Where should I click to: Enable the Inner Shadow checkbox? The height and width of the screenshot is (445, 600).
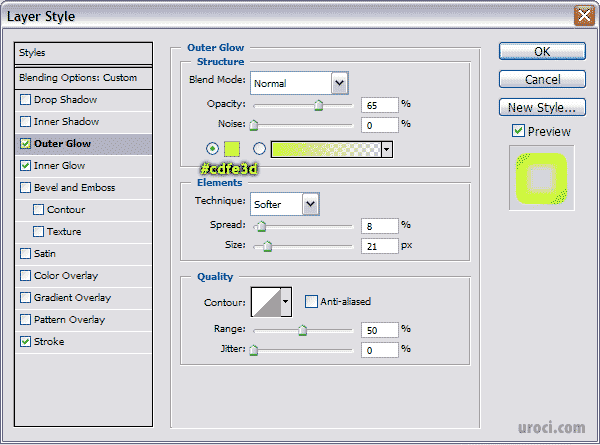click(25, 122)
